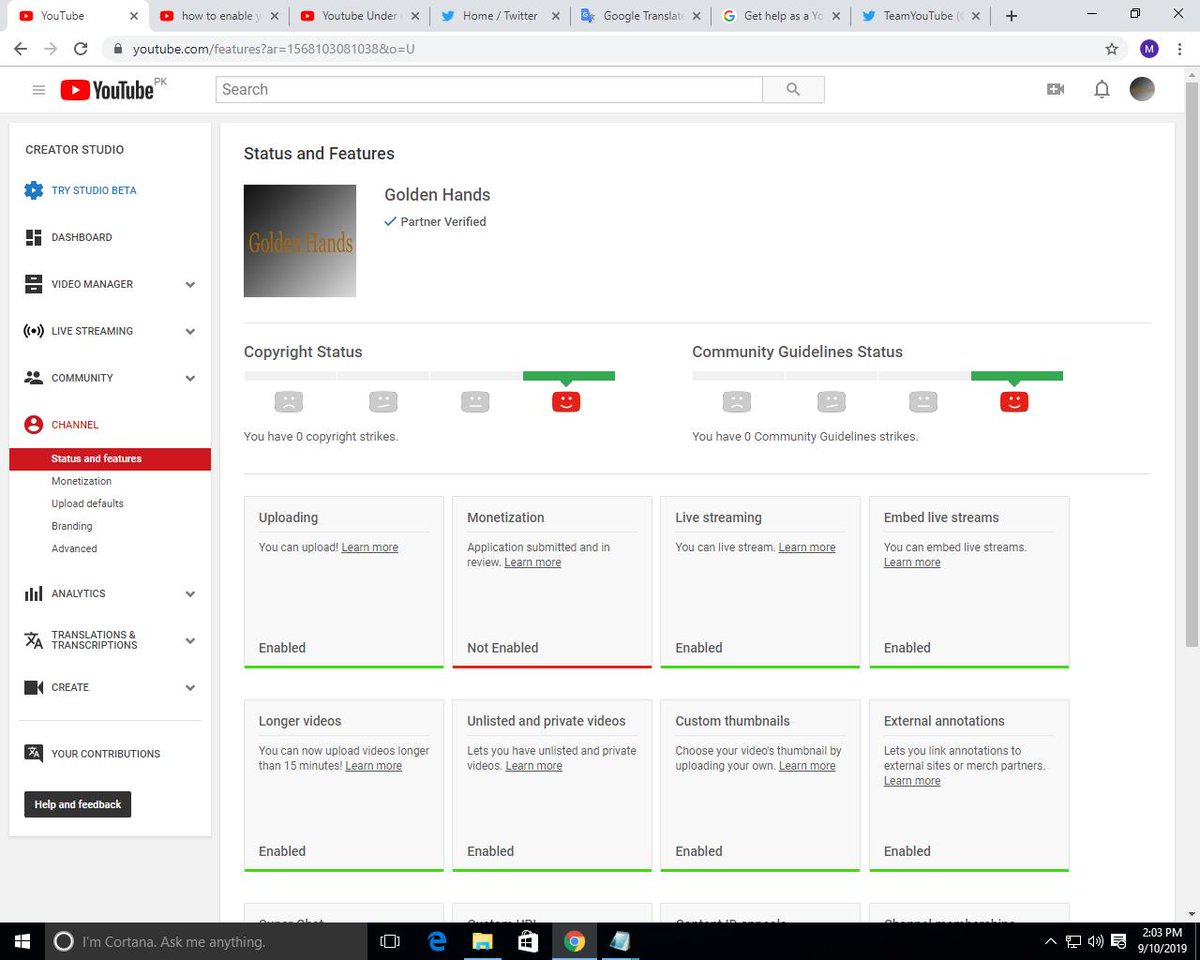The height and width of the screenshot is (960, 1200).
Task: Expand the Video Manager section
Action: [190, 285]
